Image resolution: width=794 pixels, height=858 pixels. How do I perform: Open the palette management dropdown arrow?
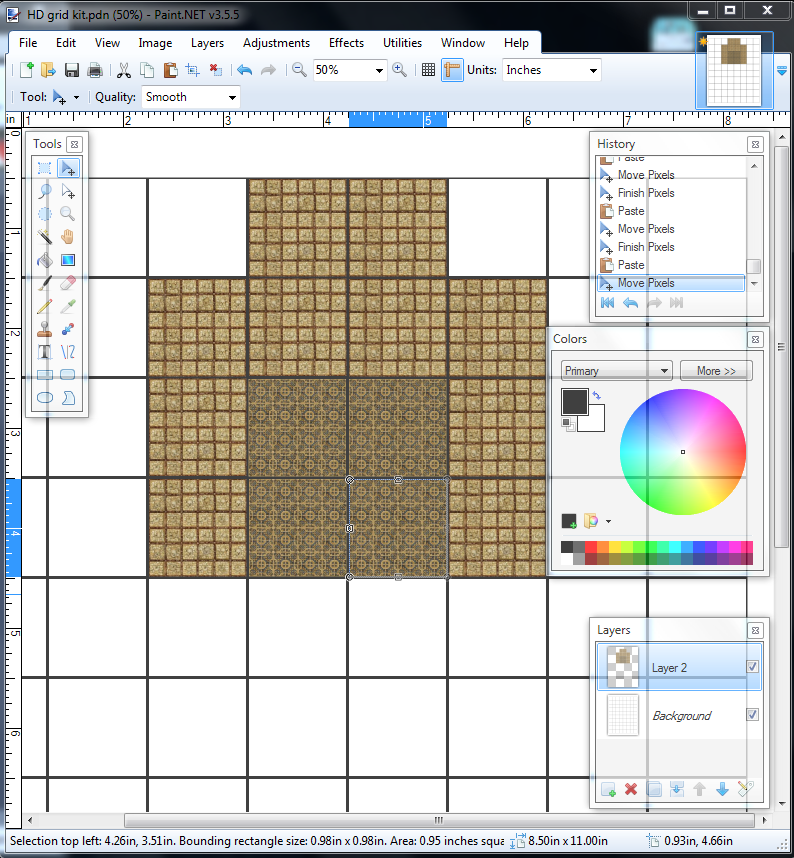[608, 521]
